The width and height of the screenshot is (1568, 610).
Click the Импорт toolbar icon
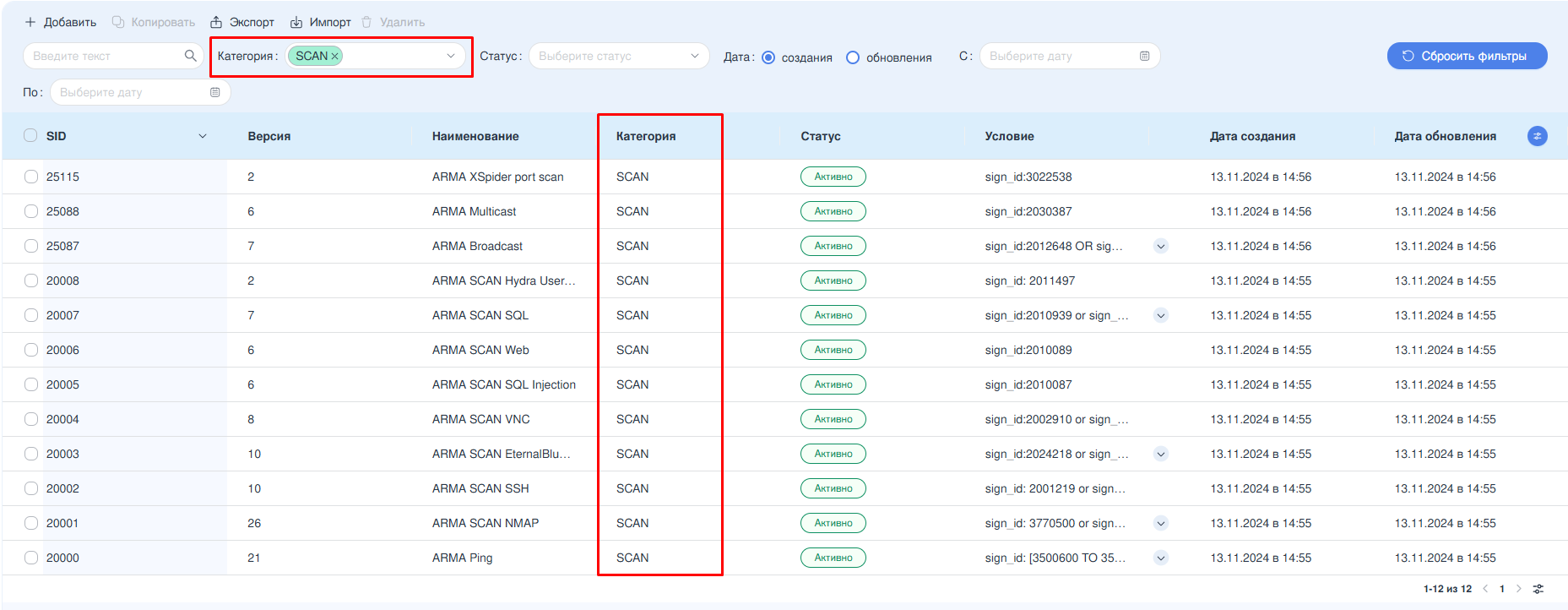coord(296,22)
